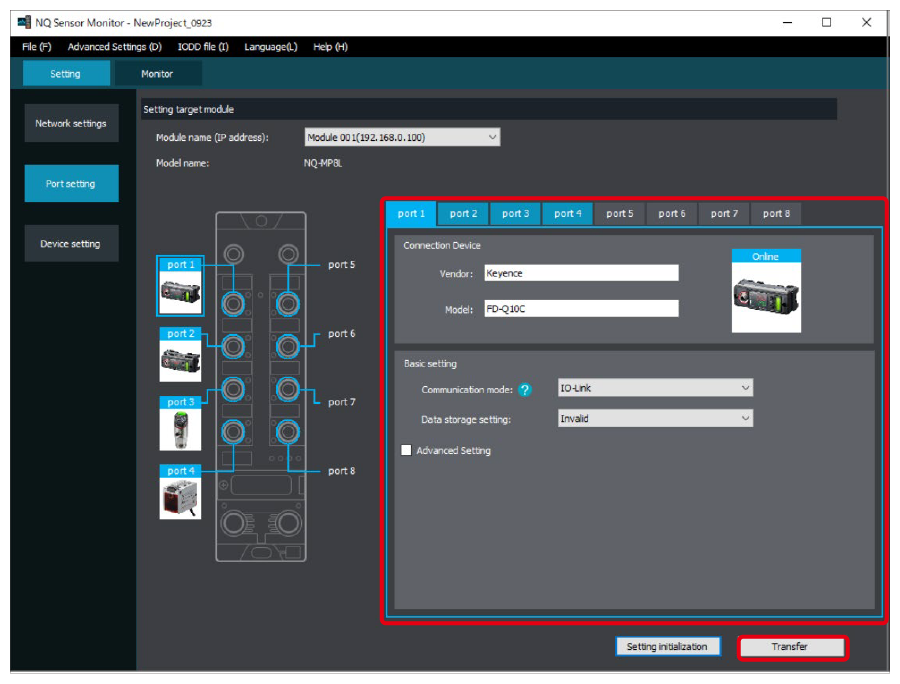Viewport: 900px width, 684px height.
Task: Click the NQ Sensor Monitor app icon
Action: (x=25, y=22)
